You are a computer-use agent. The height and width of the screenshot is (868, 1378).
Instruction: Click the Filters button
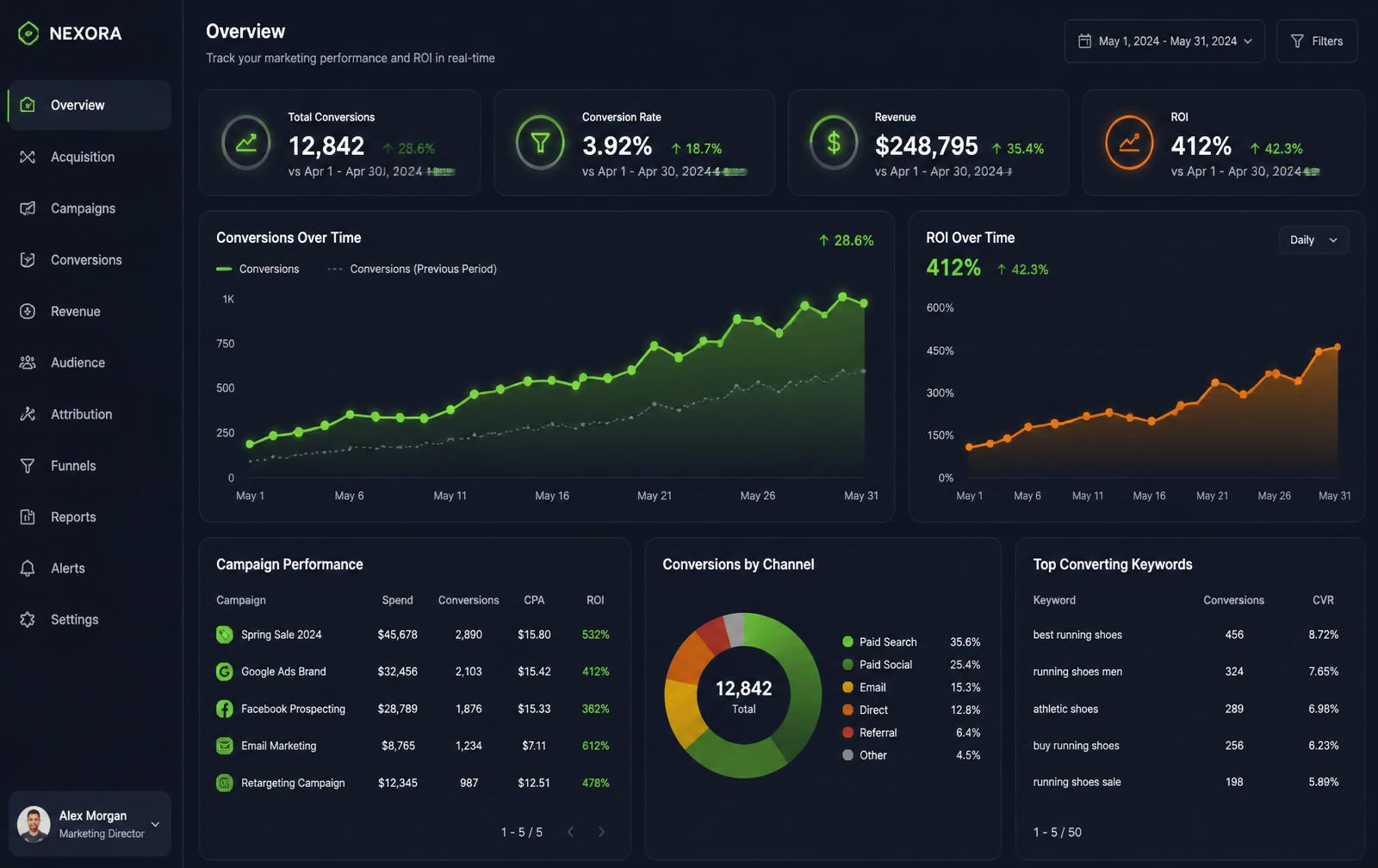(x=1317, y=41)
